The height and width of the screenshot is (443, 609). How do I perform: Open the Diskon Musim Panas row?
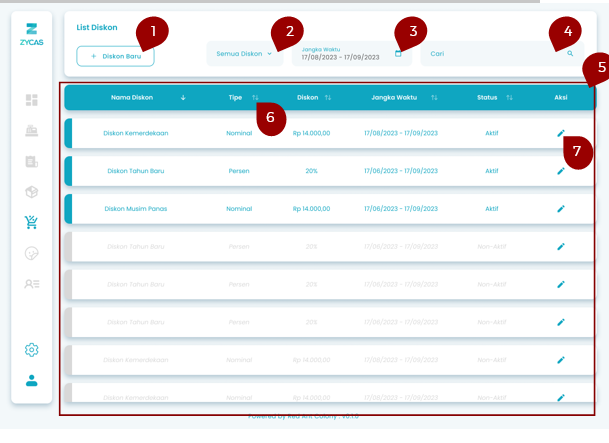point(140,208)
